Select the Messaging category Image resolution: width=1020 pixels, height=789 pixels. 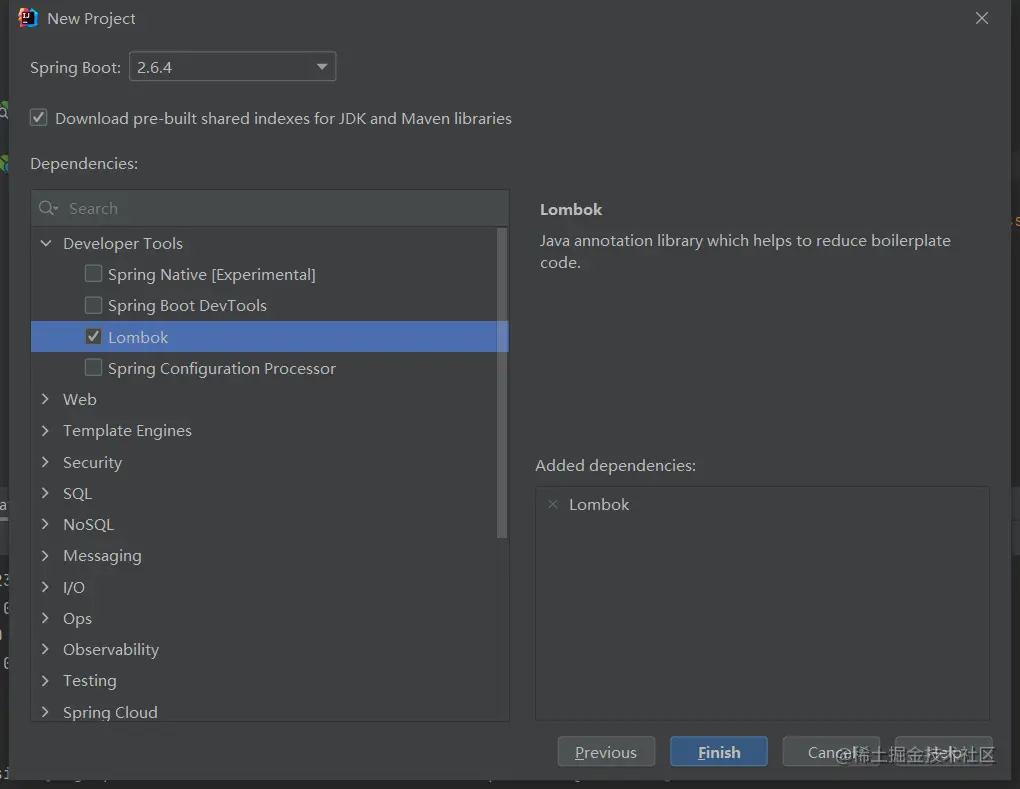(102, 555)
